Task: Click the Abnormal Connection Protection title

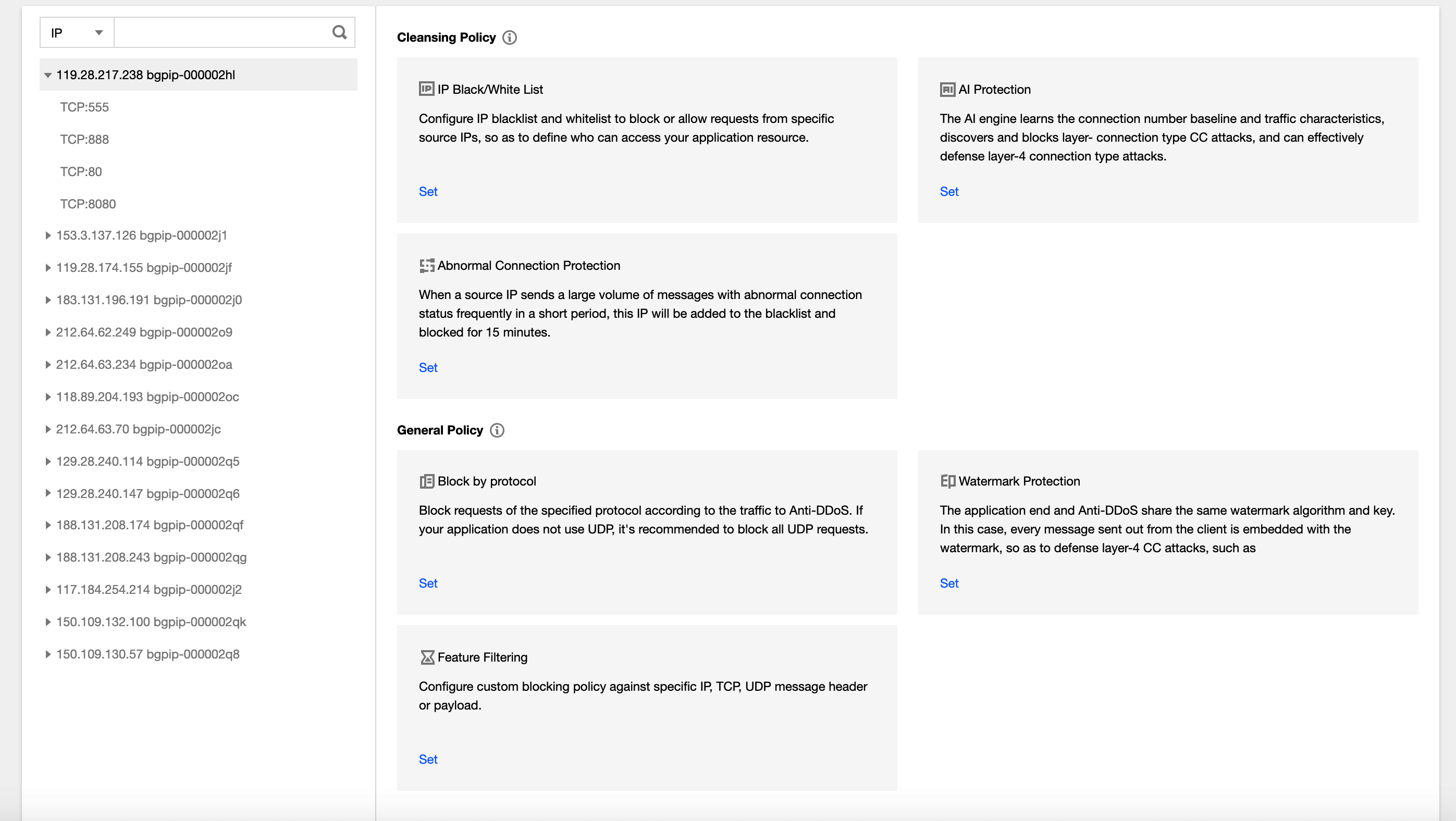Action: (x=528, y=266)
